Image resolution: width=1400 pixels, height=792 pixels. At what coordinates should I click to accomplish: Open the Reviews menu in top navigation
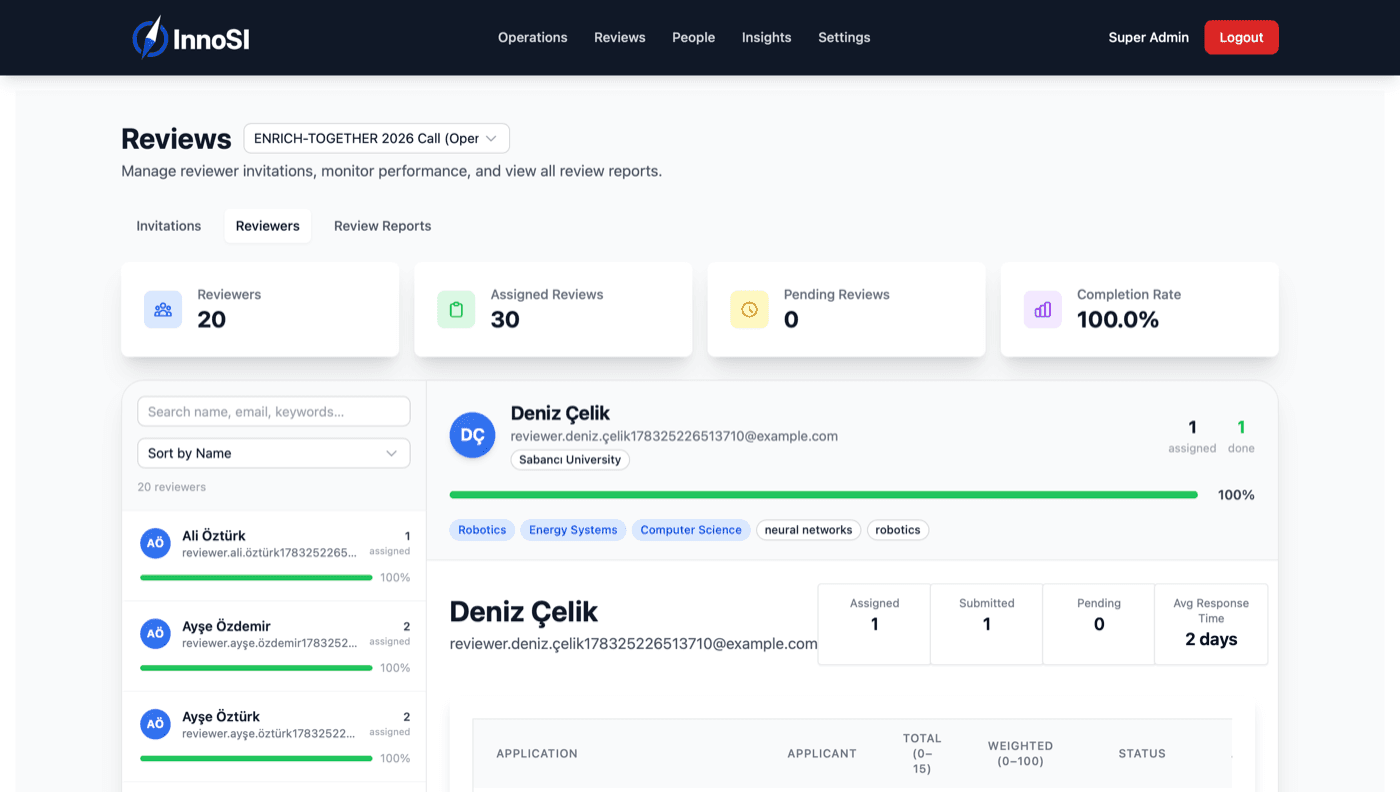coord(620,37)
